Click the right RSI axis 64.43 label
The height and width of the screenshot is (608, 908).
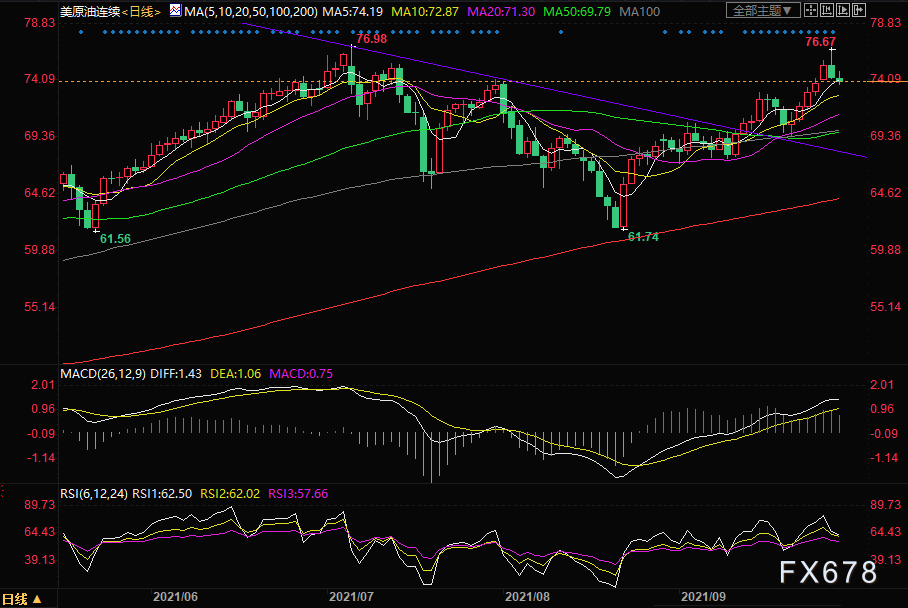886,532
